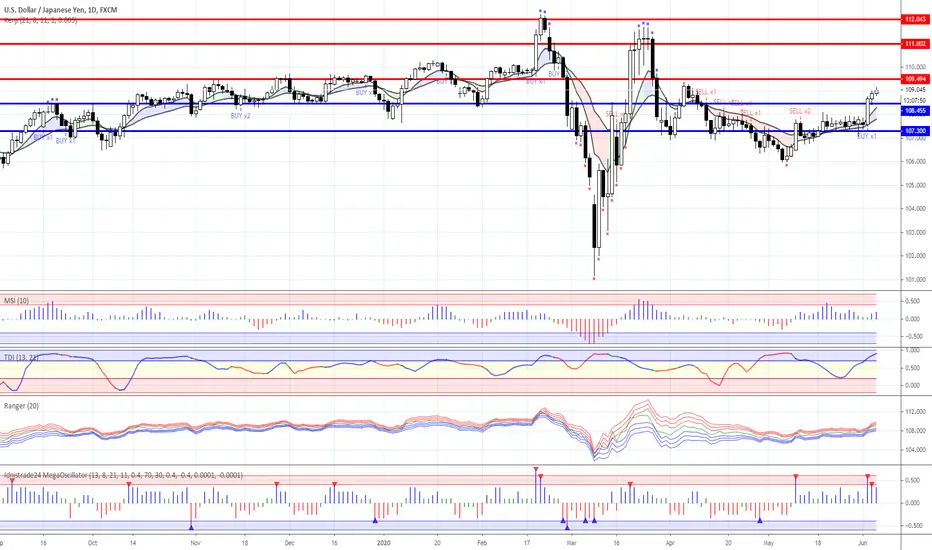932x550 pixels.
Task: Click the Dec label on time axis
Action: [x=289, y=543]
